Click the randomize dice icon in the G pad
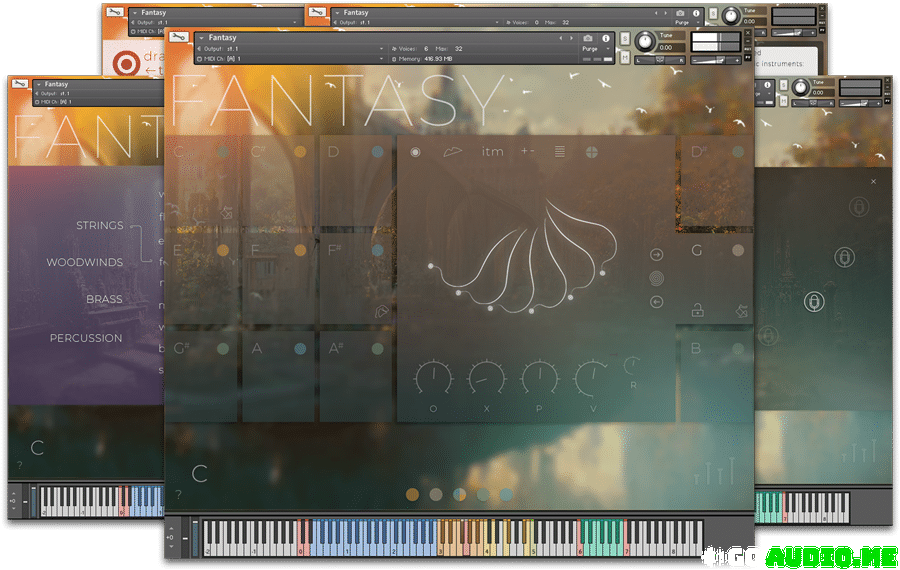This screenshot has width=900, height=570. point(741,311)
